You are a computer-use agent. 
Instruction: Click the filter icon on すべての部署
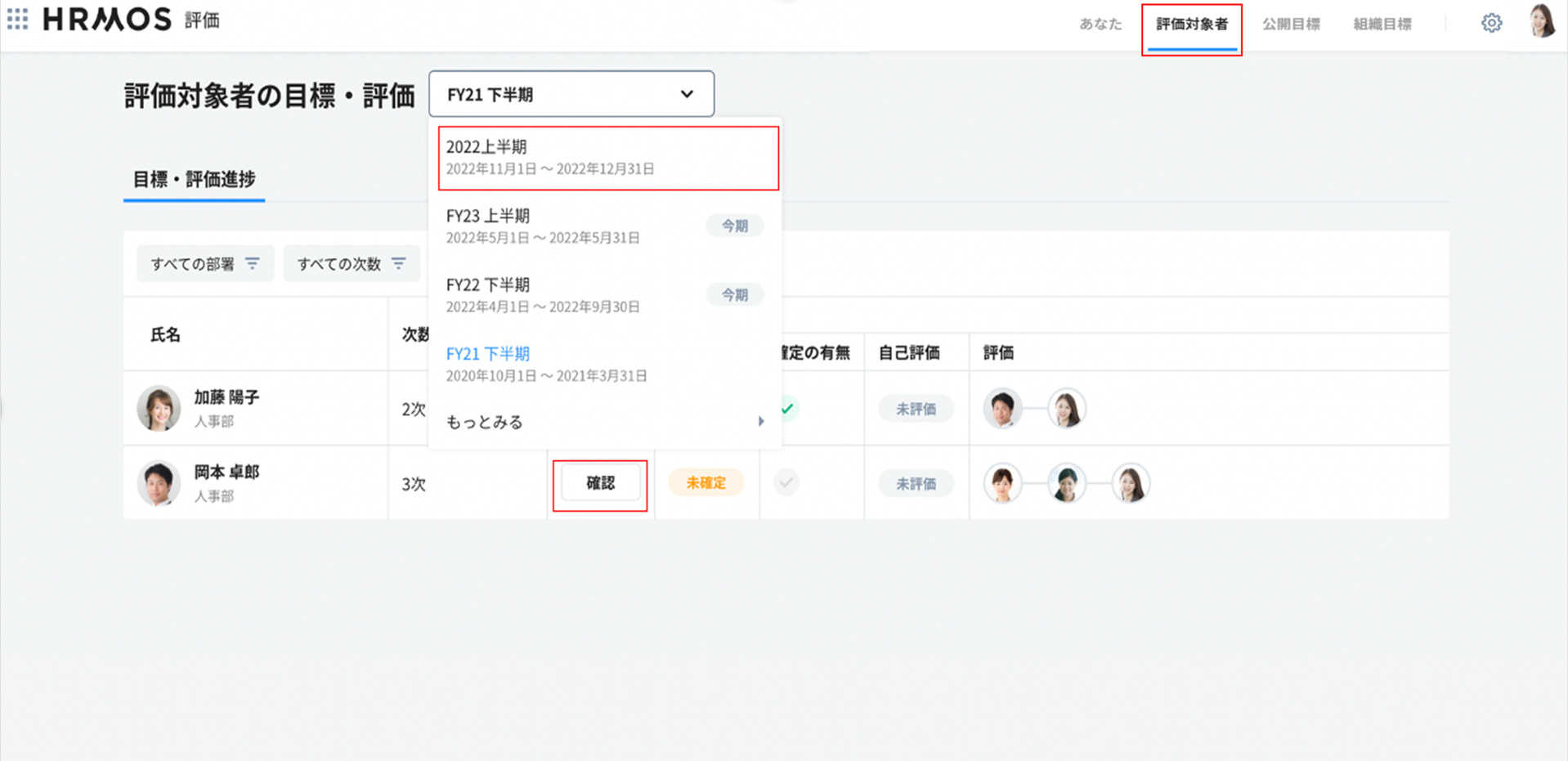click(253, 263)
